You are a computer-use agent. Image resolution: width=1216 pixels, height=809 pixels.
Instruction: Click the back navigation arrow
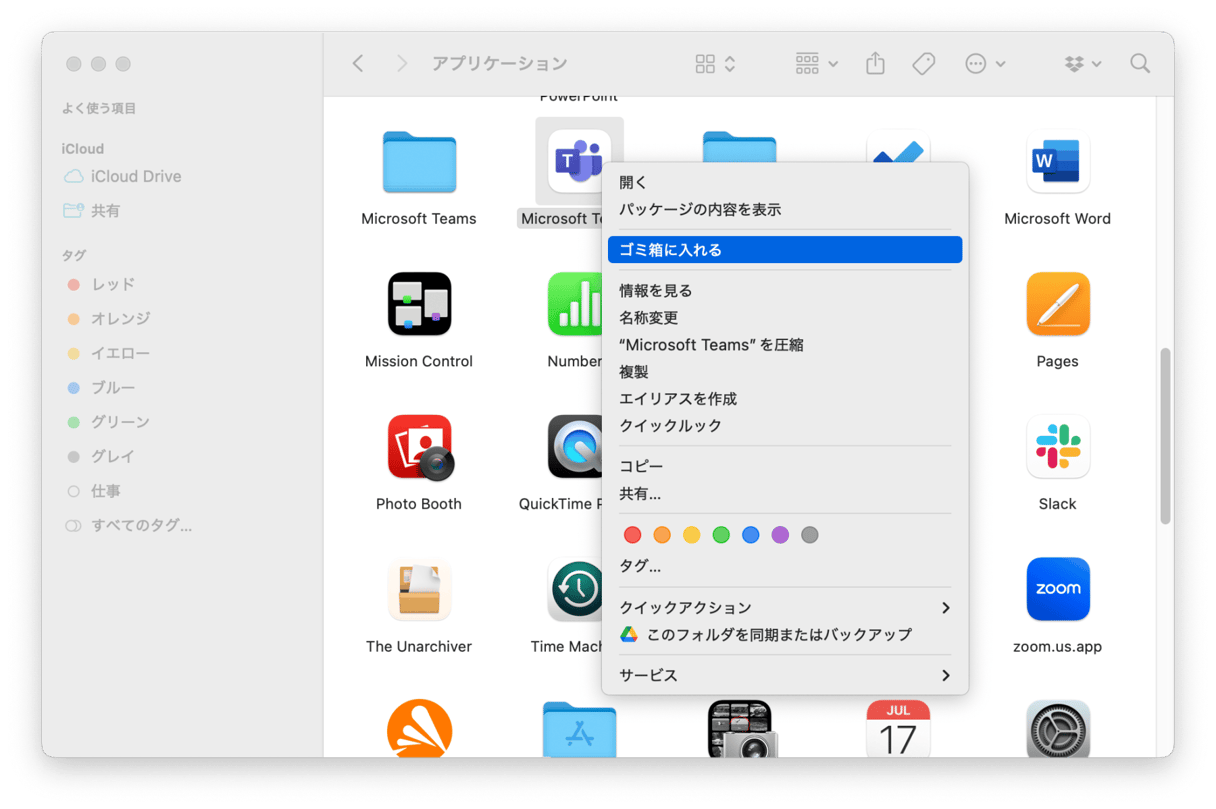[x=358, y=63]
